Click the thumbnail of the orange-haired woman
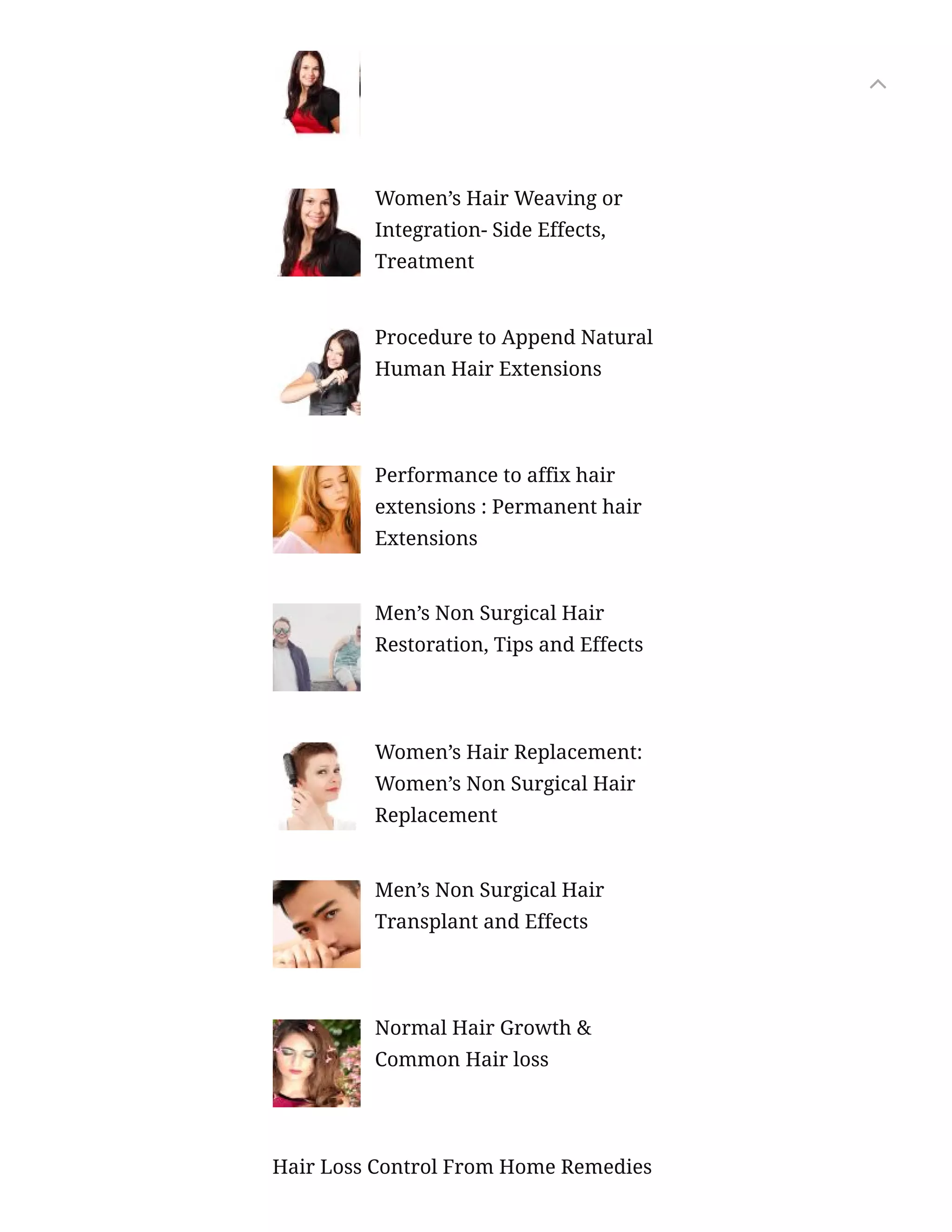Viewport: 952px width, 1232px height. click(x=317, y=510)
